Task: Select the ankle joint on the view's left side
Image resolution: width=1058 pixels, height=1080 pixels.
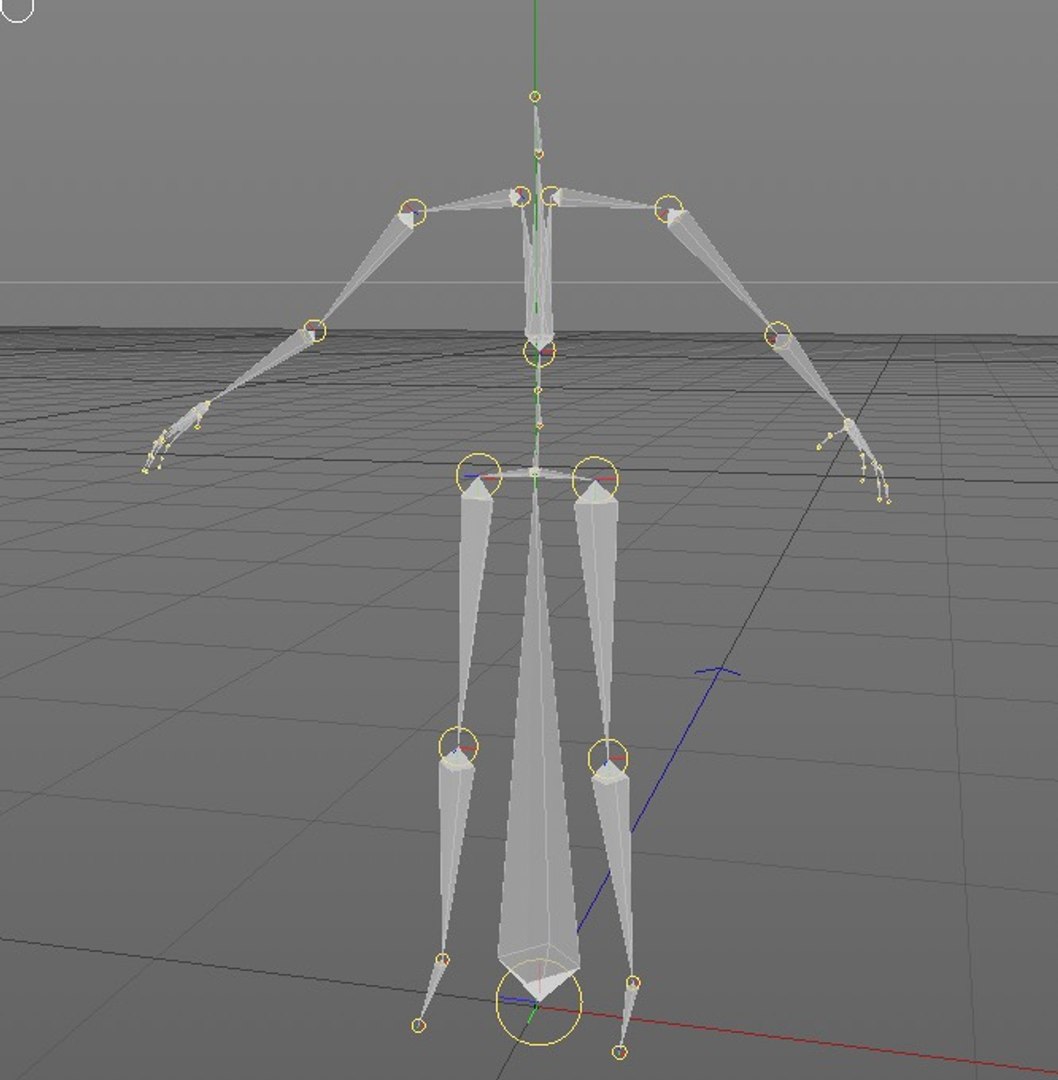Action: click(x=442, y=959)
